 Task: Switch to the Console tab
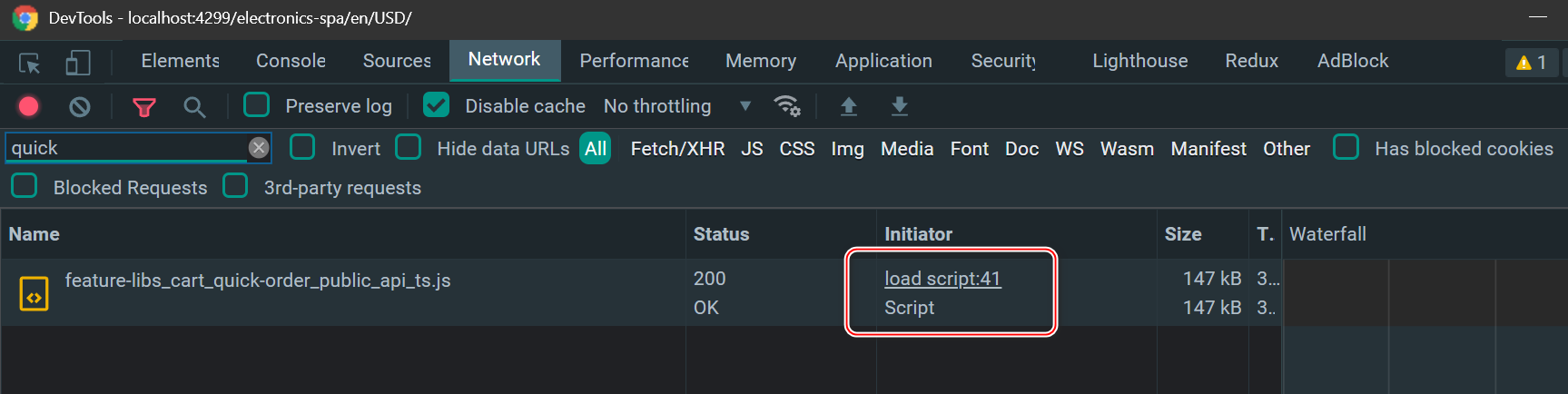[291, 61]
